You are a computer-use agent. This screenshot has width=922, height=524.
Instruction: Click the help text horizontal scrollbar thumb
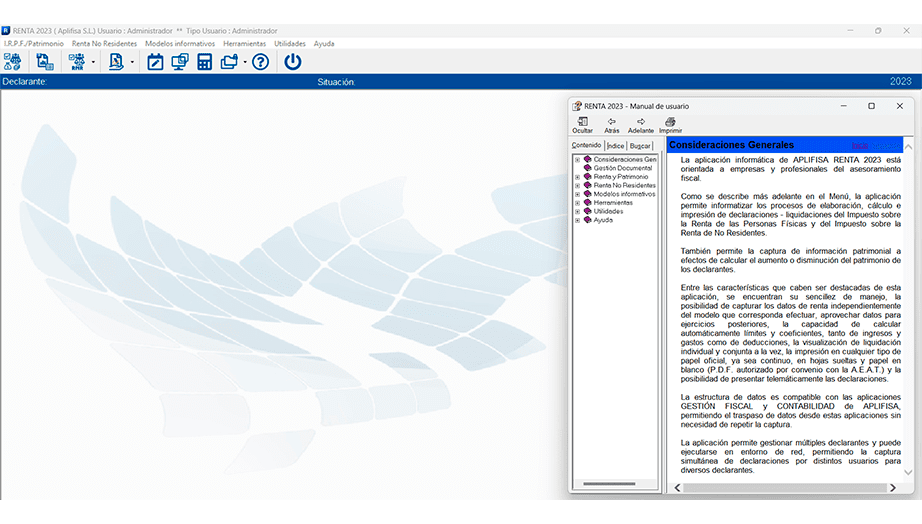785,488
